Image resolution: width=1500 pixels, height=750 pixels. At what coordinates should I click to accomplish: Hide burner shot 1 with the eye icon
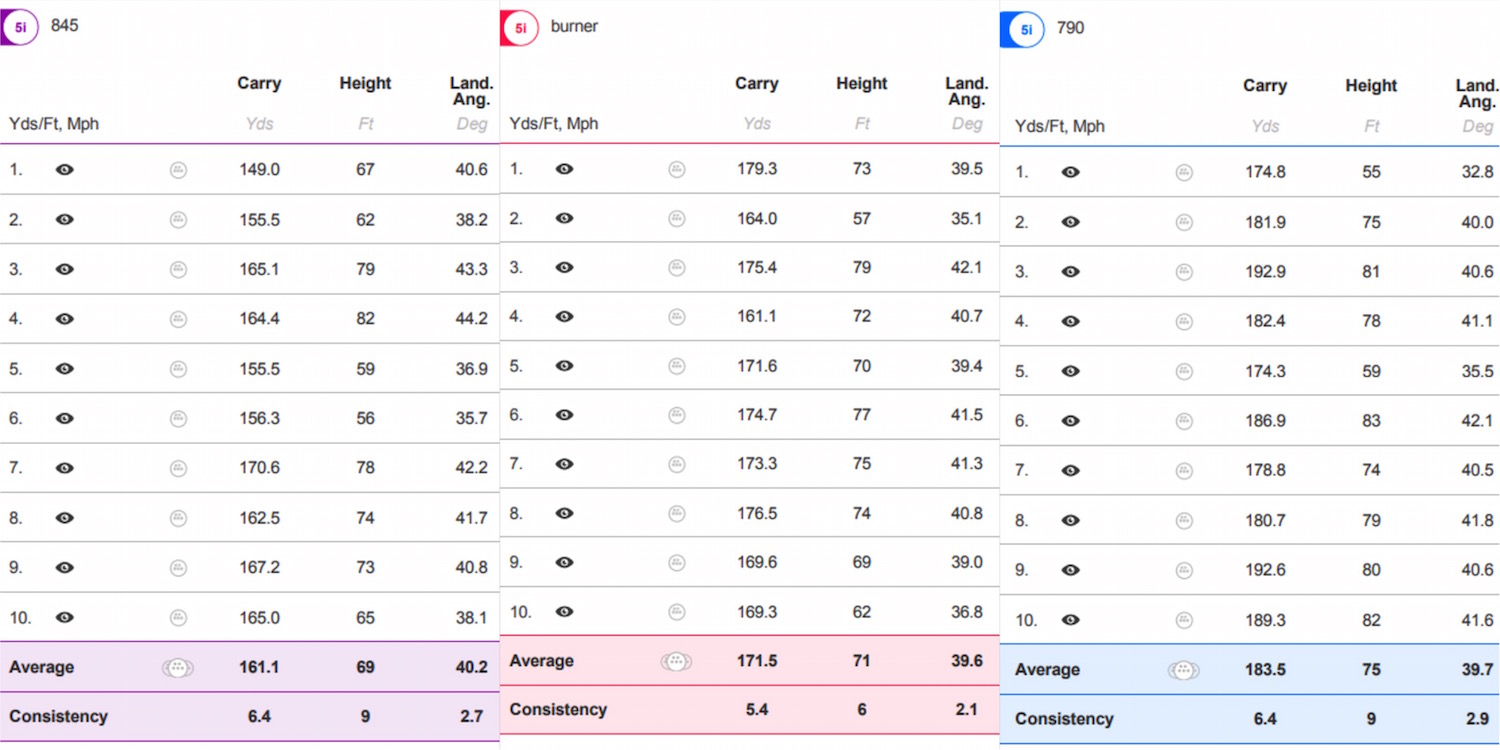(x=564, y=169)
